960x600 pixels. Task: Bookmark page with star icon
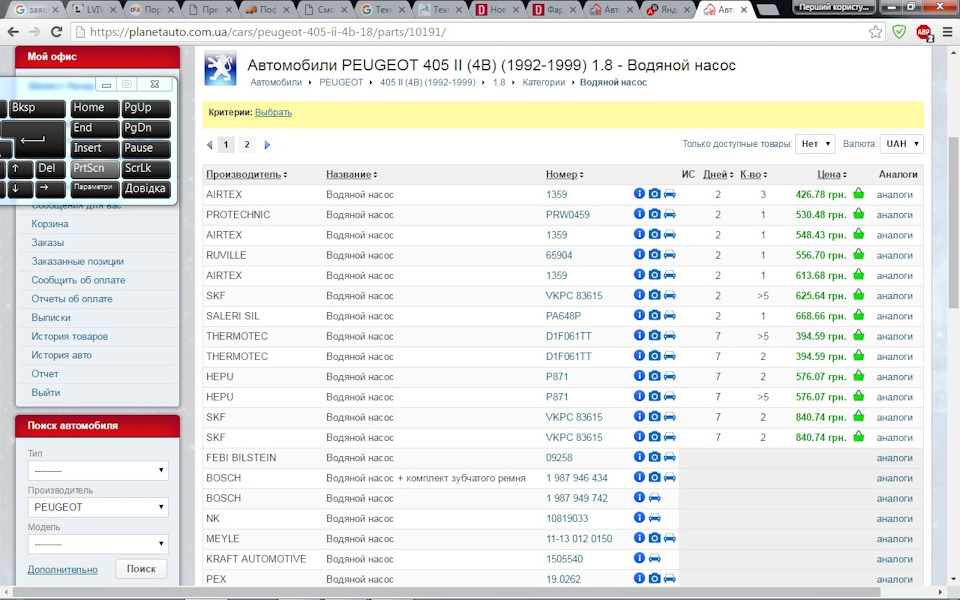[876, 32]
